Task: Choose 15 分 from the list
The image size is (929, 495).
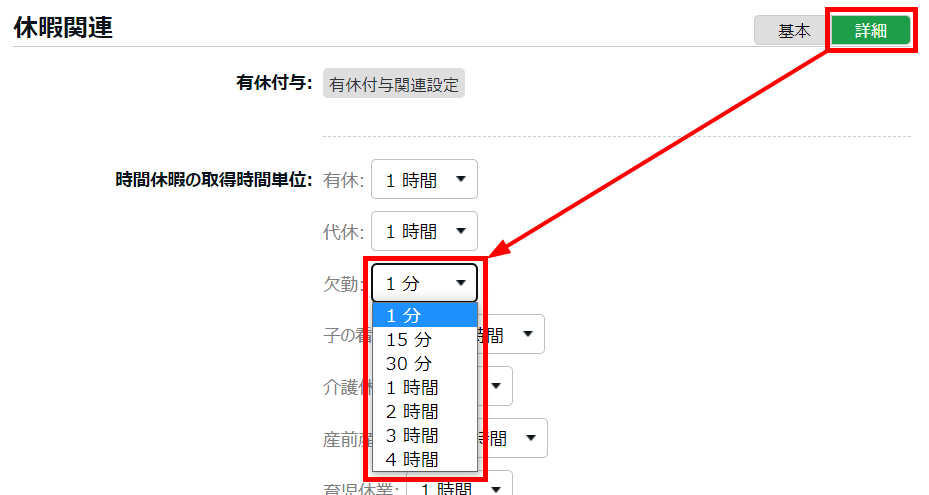Action: coord(424,339)
